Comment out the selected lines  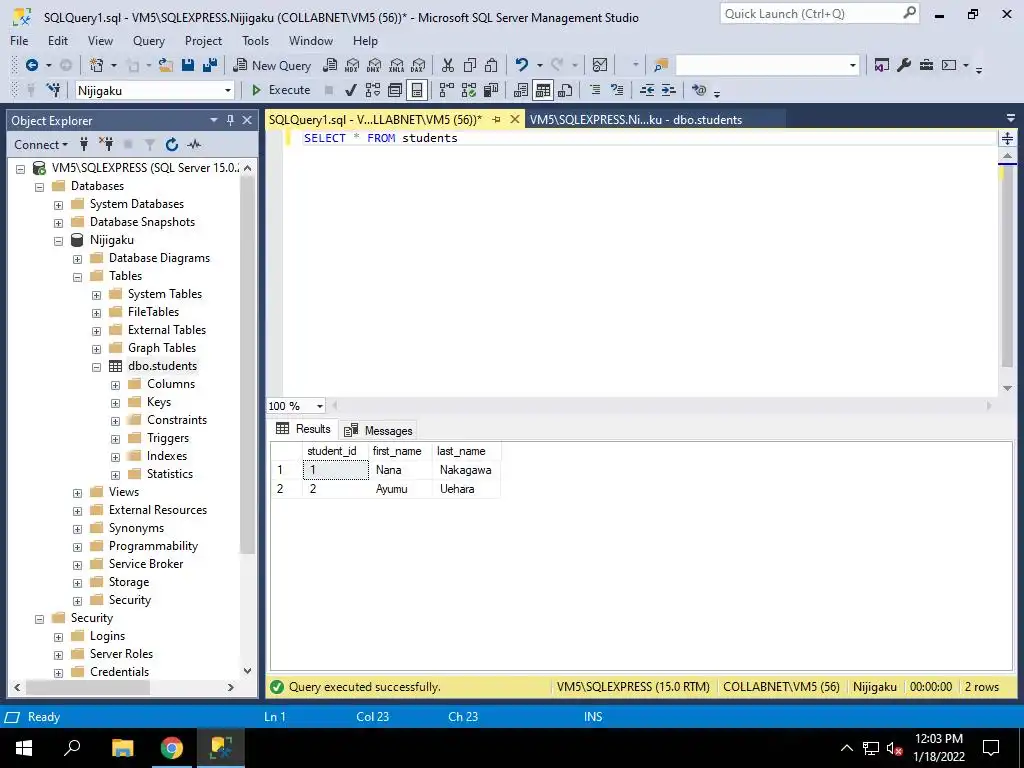click(595, 90)
